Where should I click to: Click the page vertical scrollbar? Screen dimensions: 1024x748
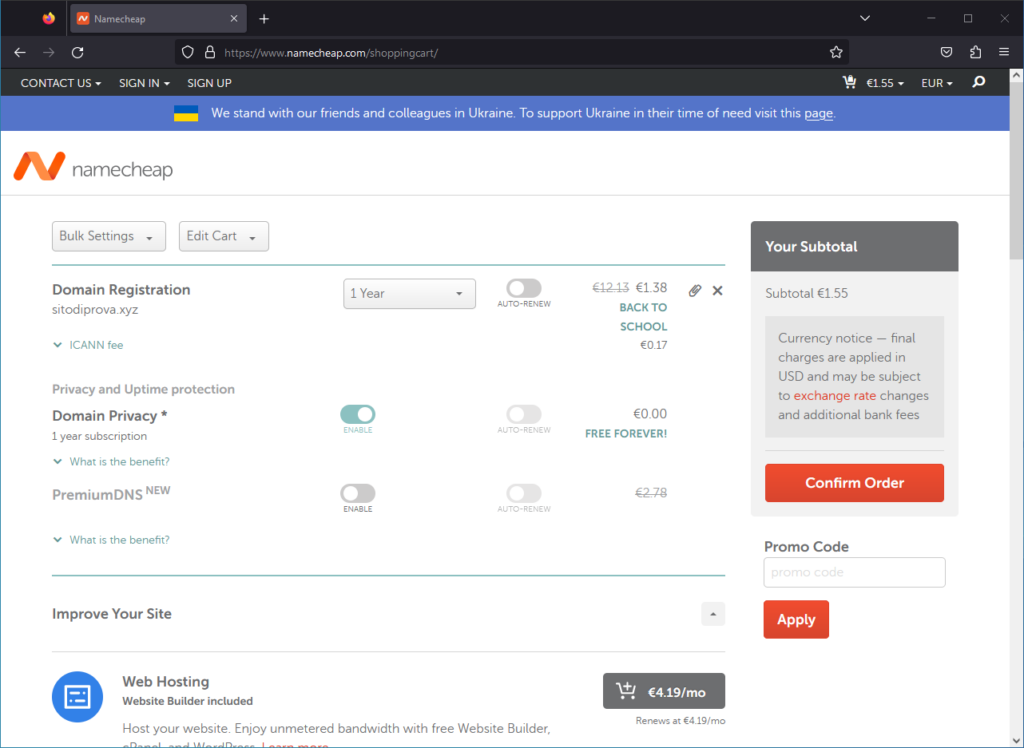pos(1017,170)
